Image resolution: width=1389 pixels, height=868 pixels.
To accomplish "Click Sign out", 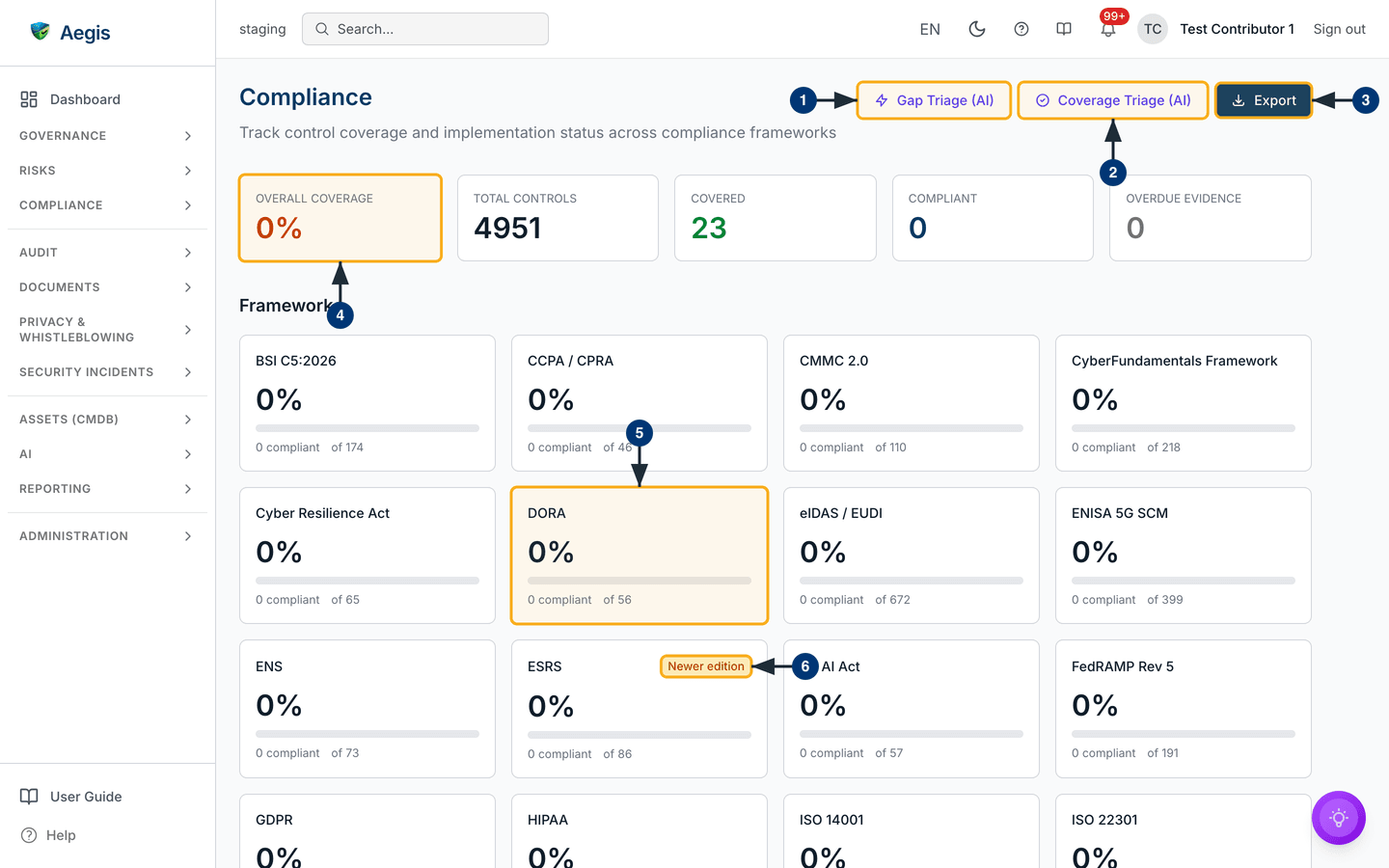I will pos(1339,29).
